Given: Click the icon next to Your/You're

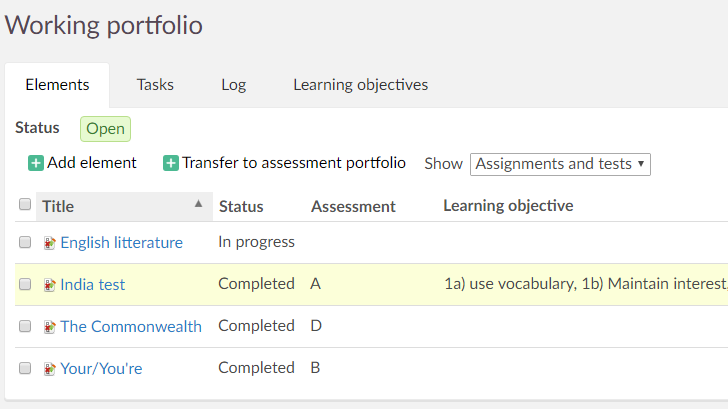Looking at the screenshot, I should click(50, 369).
